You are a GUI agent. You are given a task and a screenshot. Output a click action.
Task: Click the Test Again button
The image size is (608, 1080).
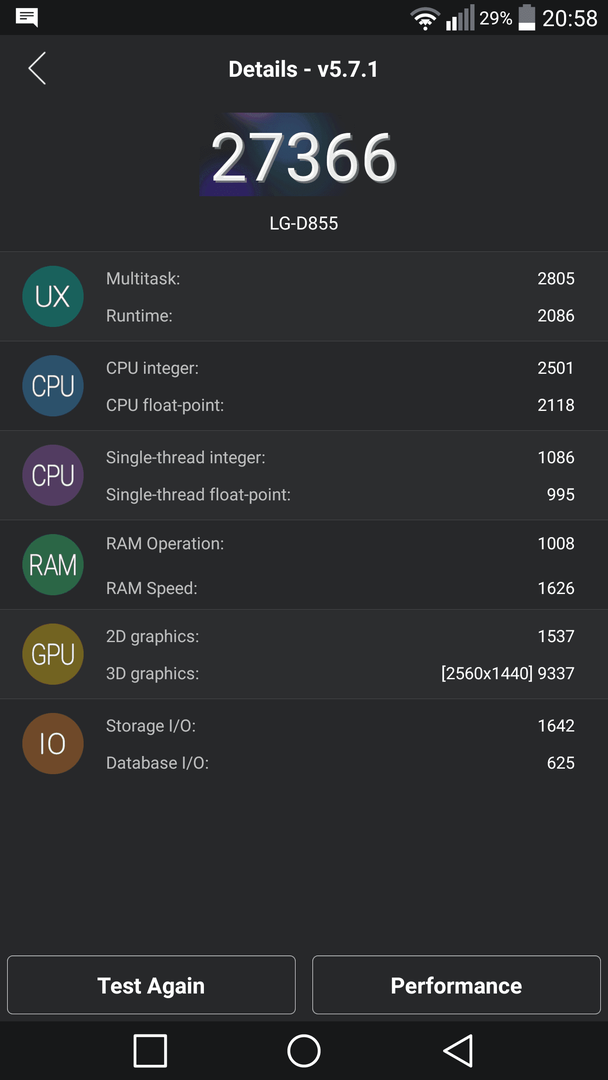pos(151,985)
